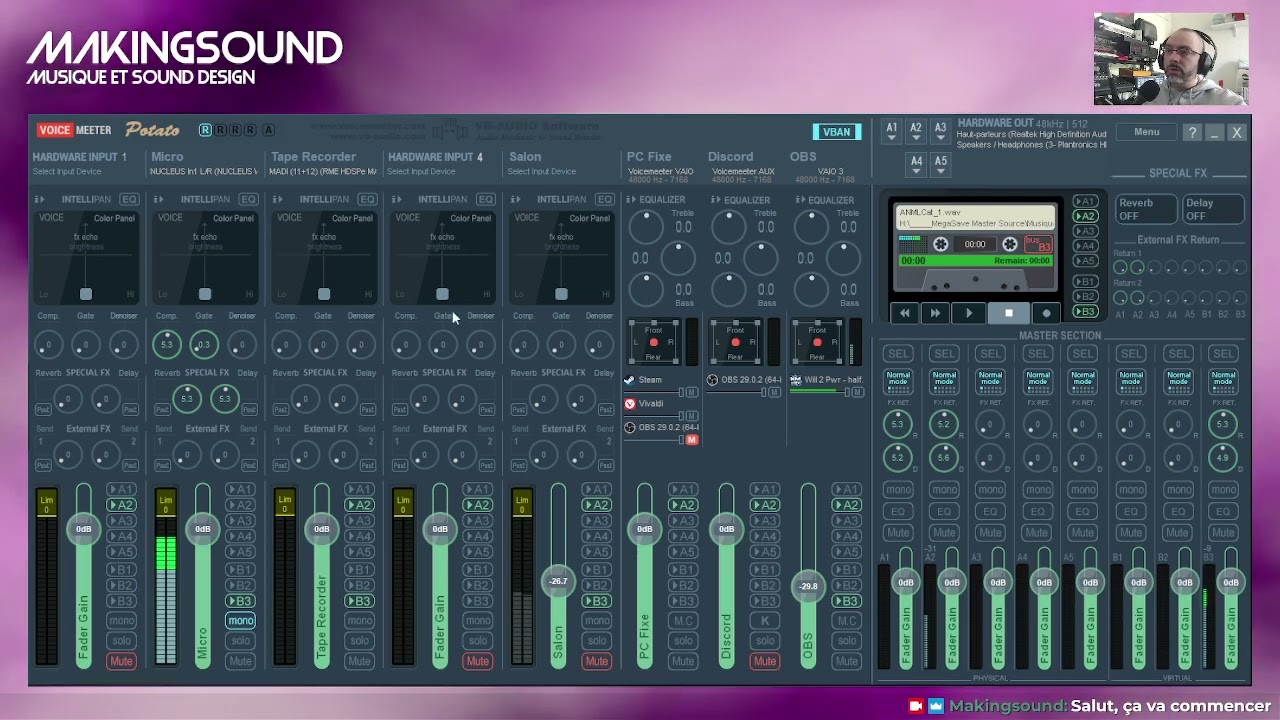The width and height of the screenshot is (1280, 720).
Task: Click the highlighted R button in header
Action: pyautogui.click(x=205, y=130)
